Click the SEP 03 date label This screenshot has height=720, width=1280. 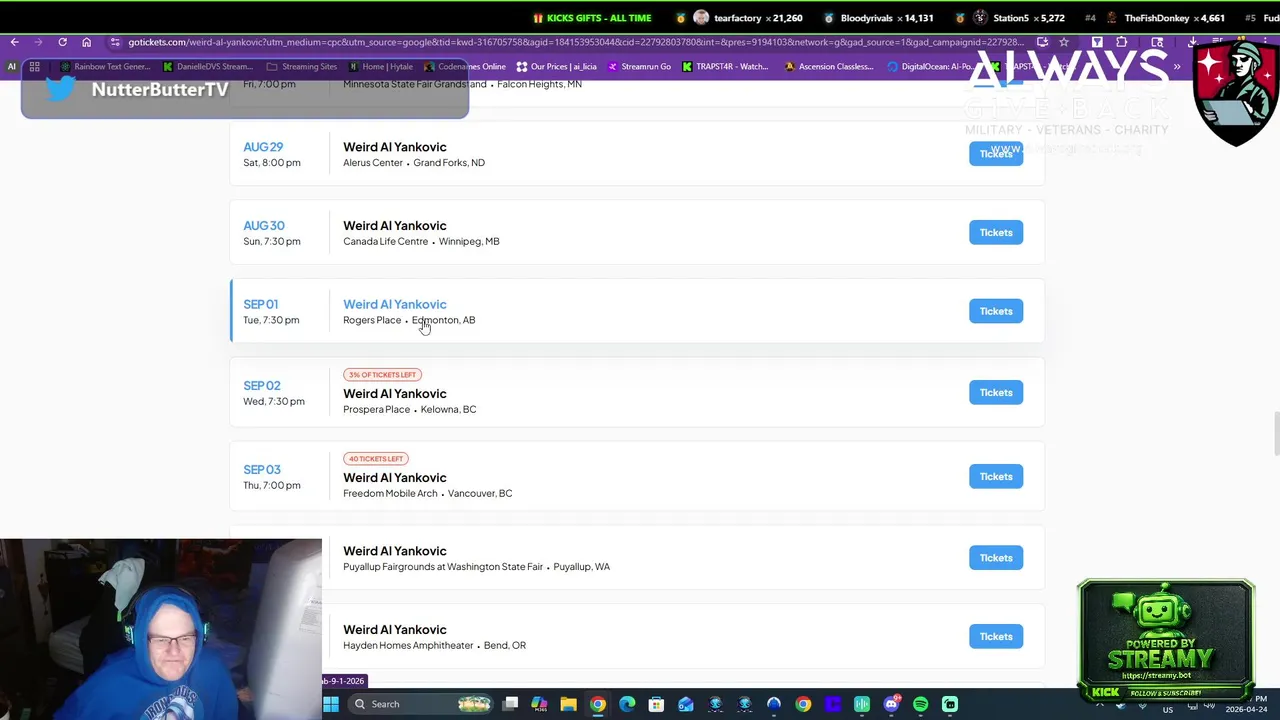262,469
